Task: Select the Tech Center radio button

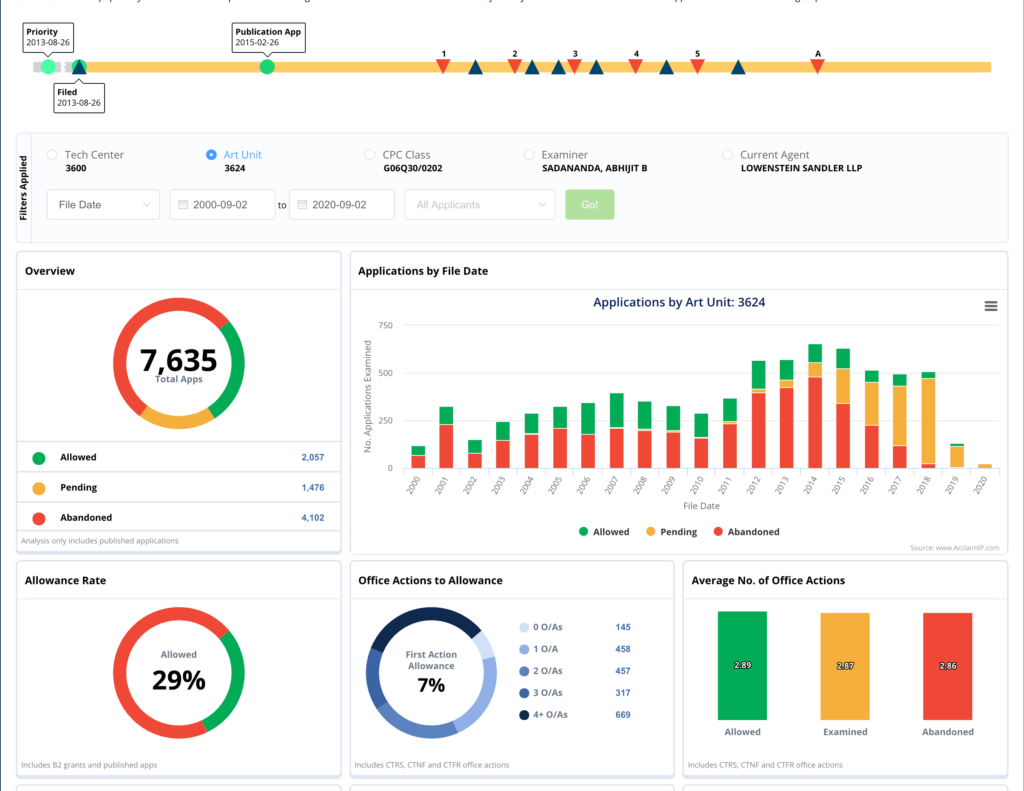Action: tap(52, 155)
